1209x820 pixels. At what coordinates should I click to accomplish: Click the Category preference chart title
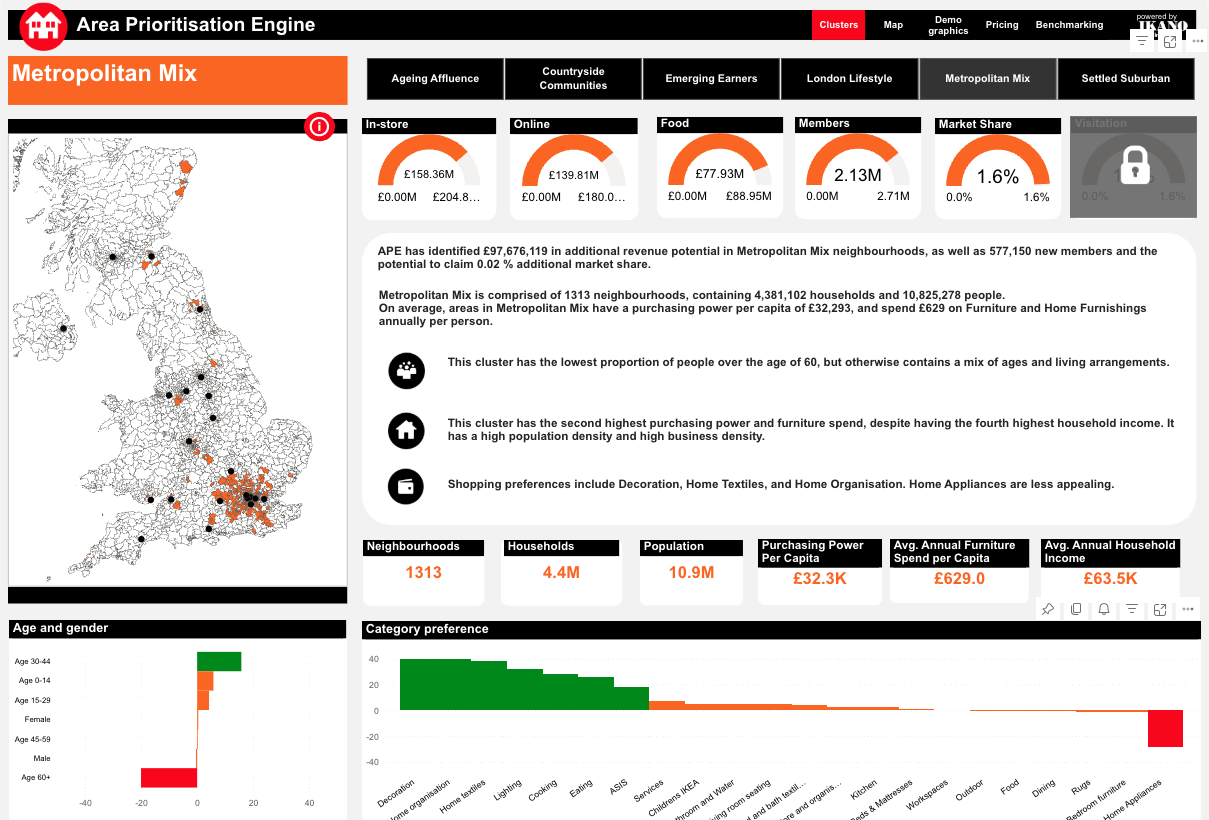click(x=427, y=629)
